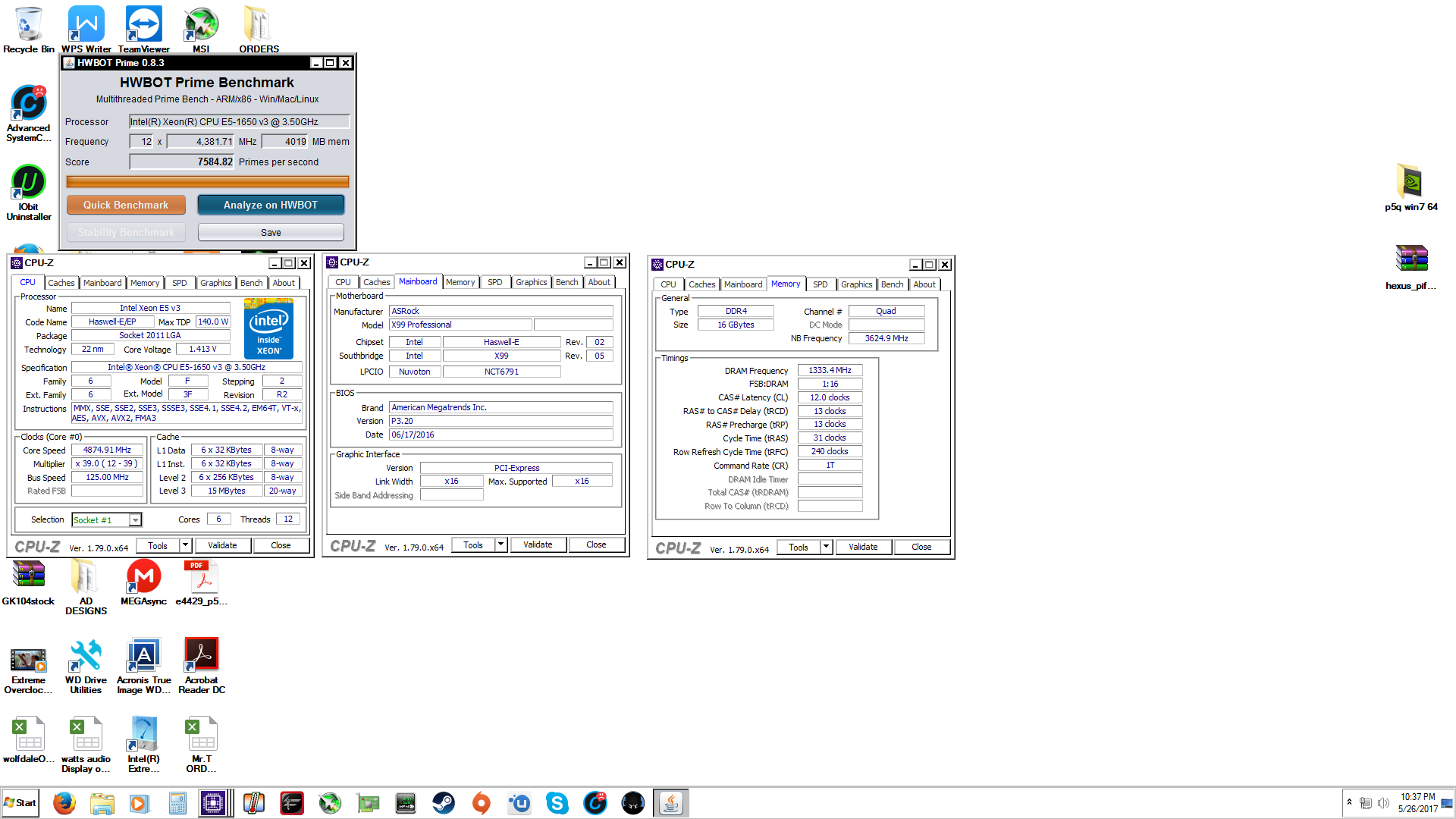Click the Show Desktop button in the tray
The height and width of the screenshot is (819, 1456).
coord(1448,803)
